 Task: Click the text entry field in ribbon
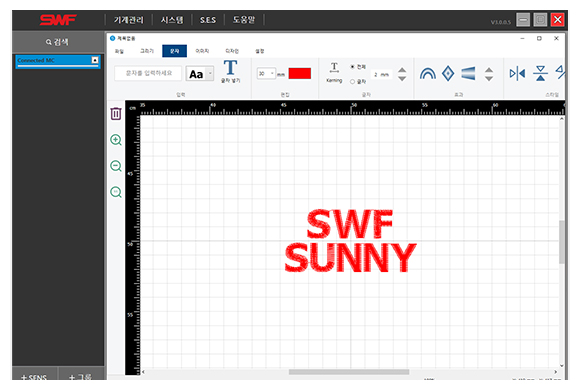point(148,73)
